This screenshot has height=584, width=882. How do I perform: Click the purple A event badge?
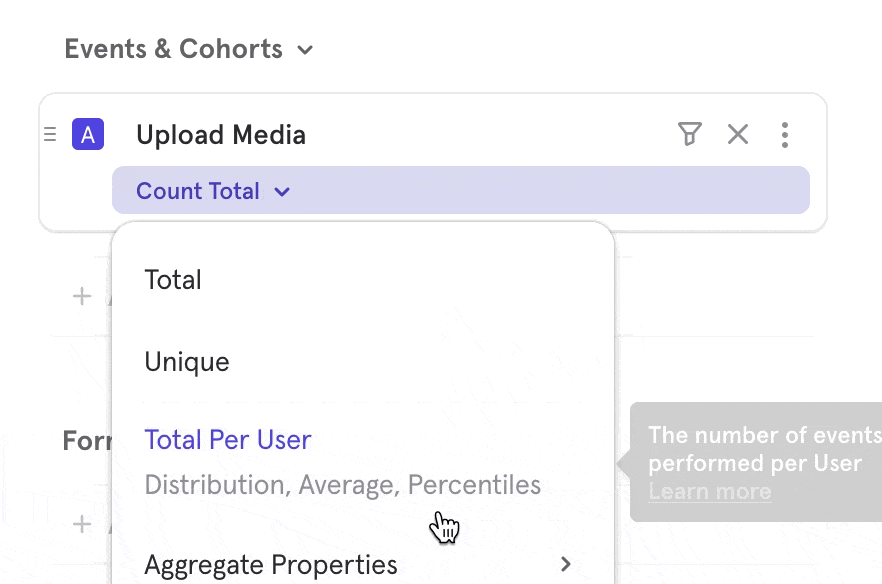(88, 135)
